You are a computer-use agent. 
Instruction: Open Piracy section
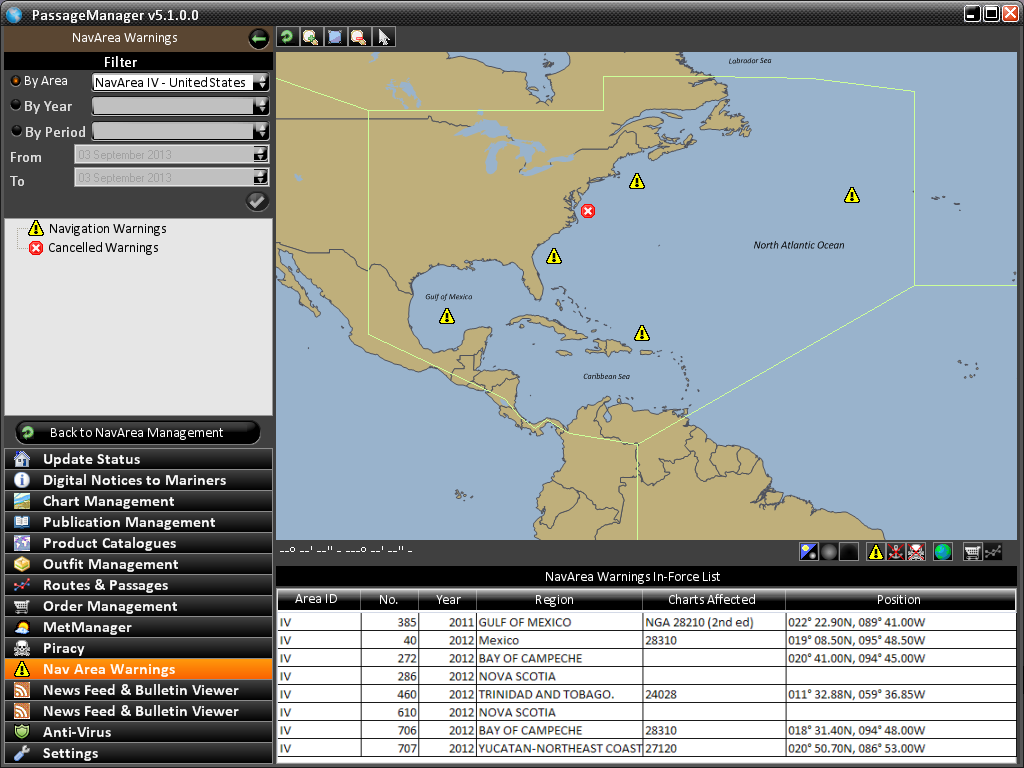tap(138, 648)
